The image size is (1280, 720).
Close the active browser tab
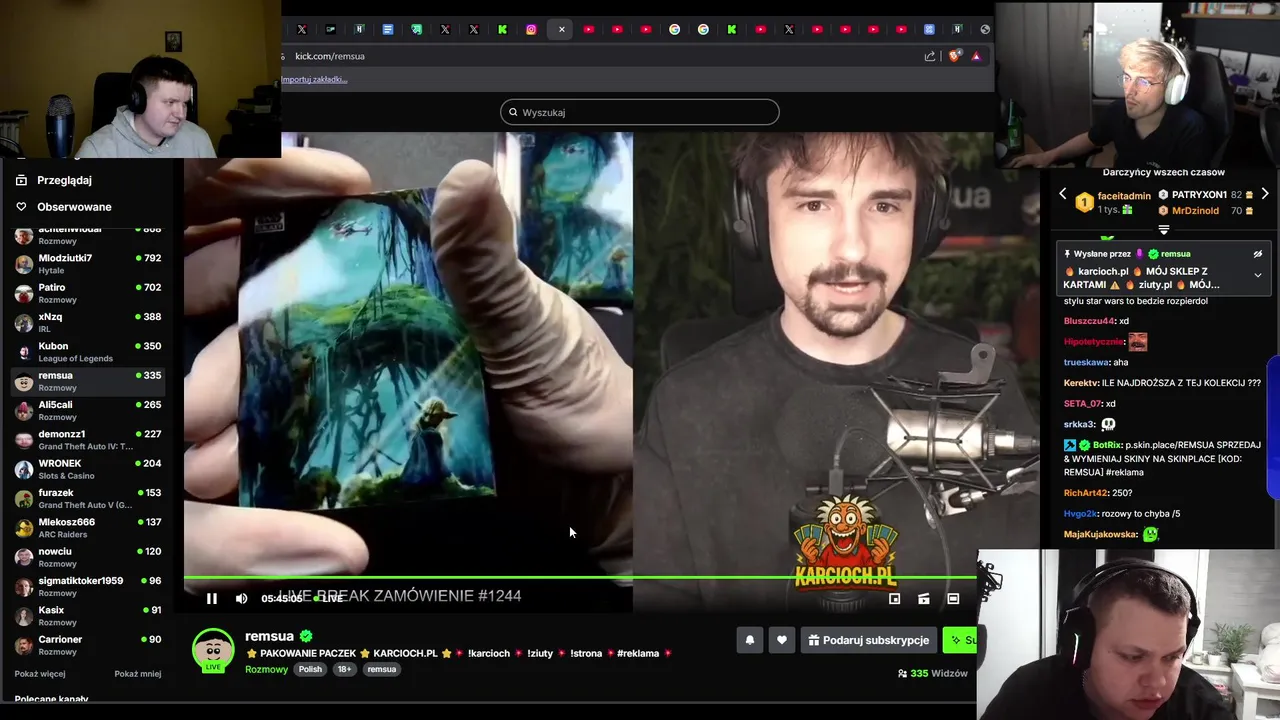561,29
